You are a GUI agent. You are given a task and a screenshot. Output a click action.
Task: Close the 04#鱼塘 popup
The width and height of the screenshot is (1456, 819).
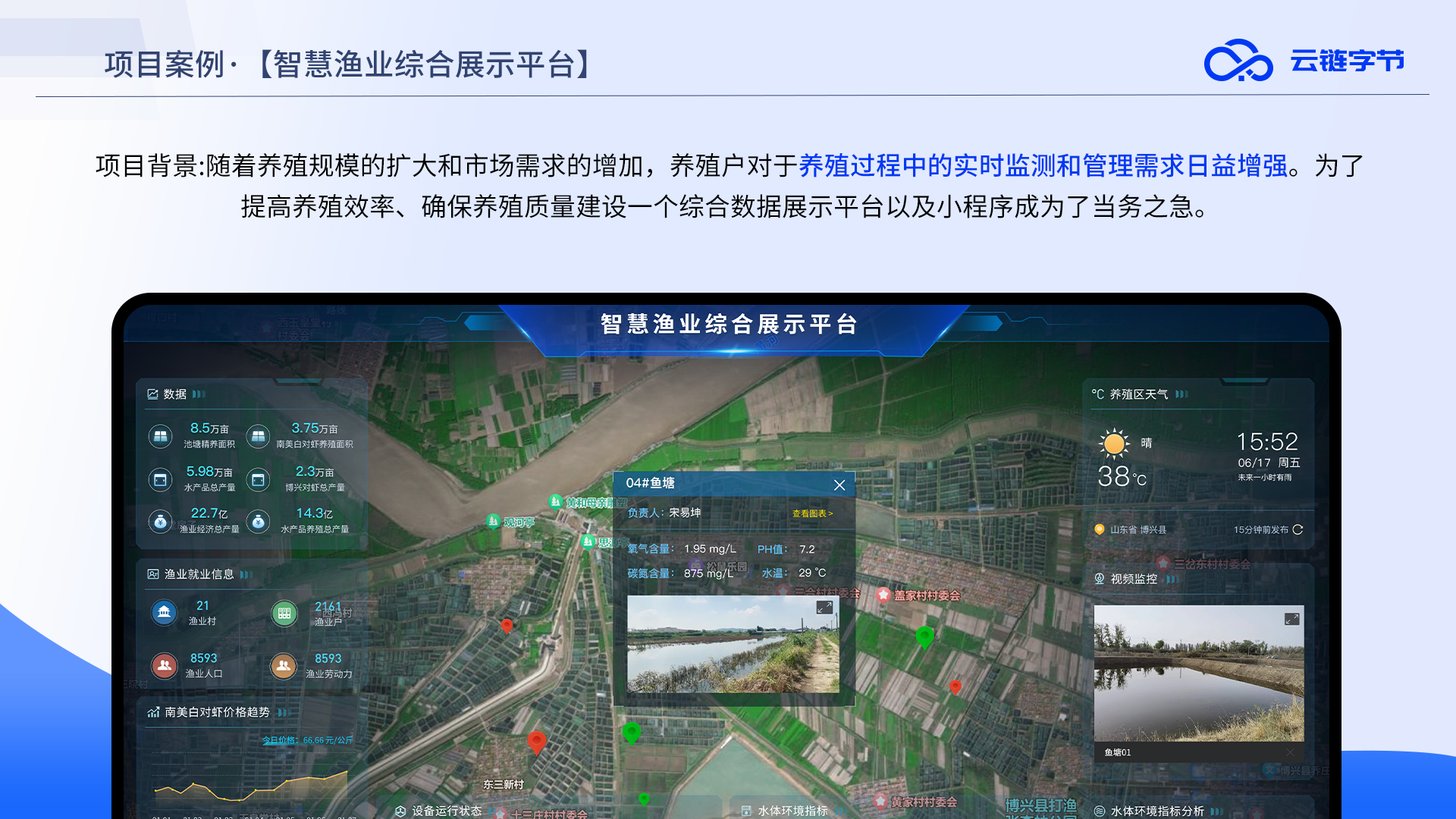(x=839, y=485)
